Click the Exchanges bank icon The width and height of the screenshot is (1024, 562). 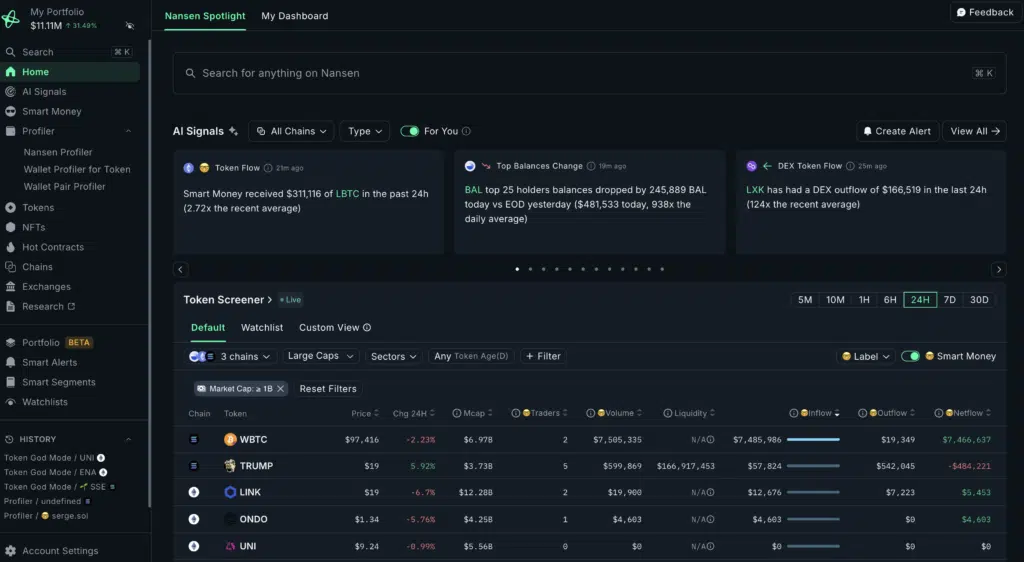pos(10,287)
